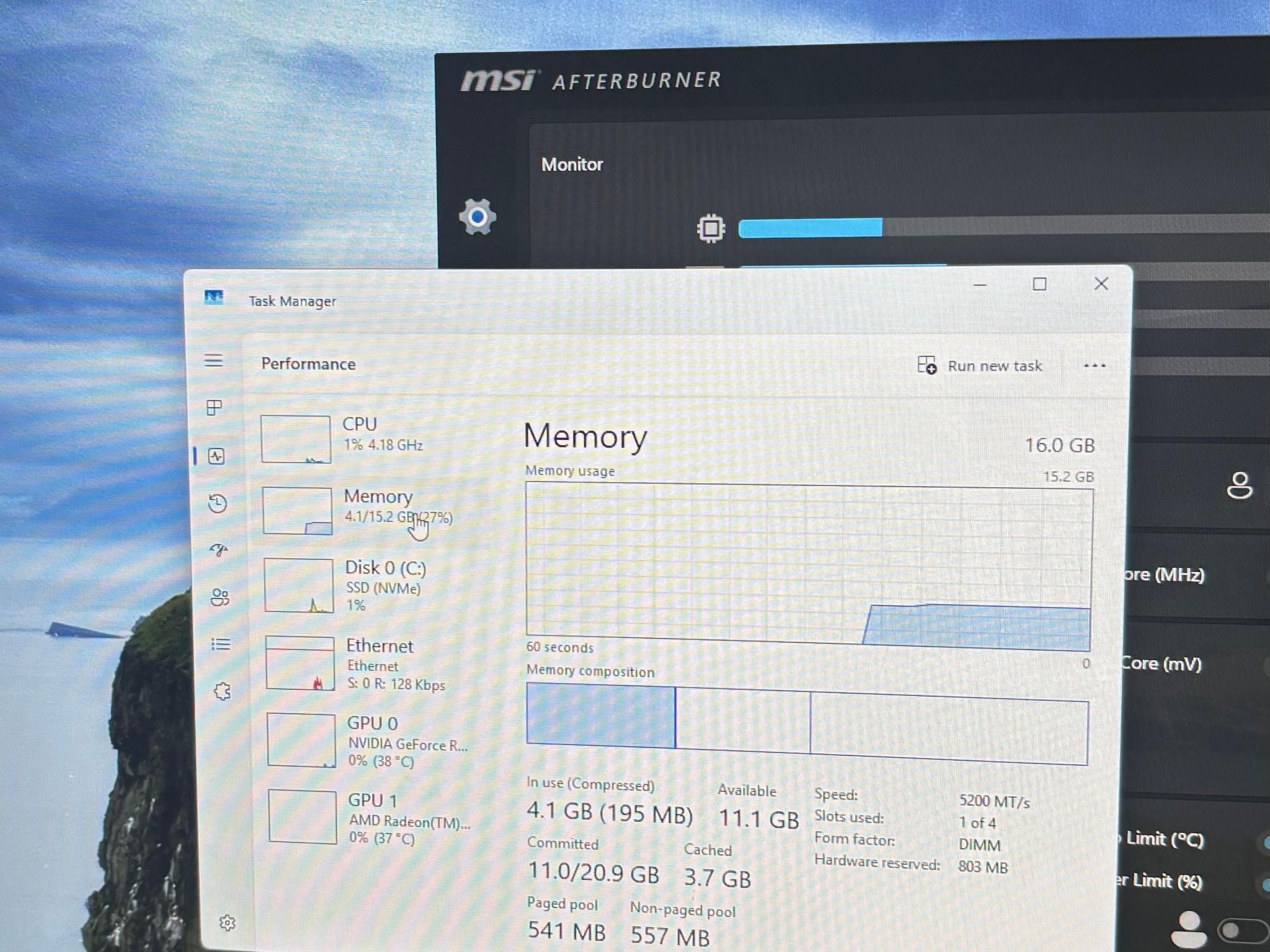
Task: Click the Speed 5200 MT/s value
Action: point(994,801)
